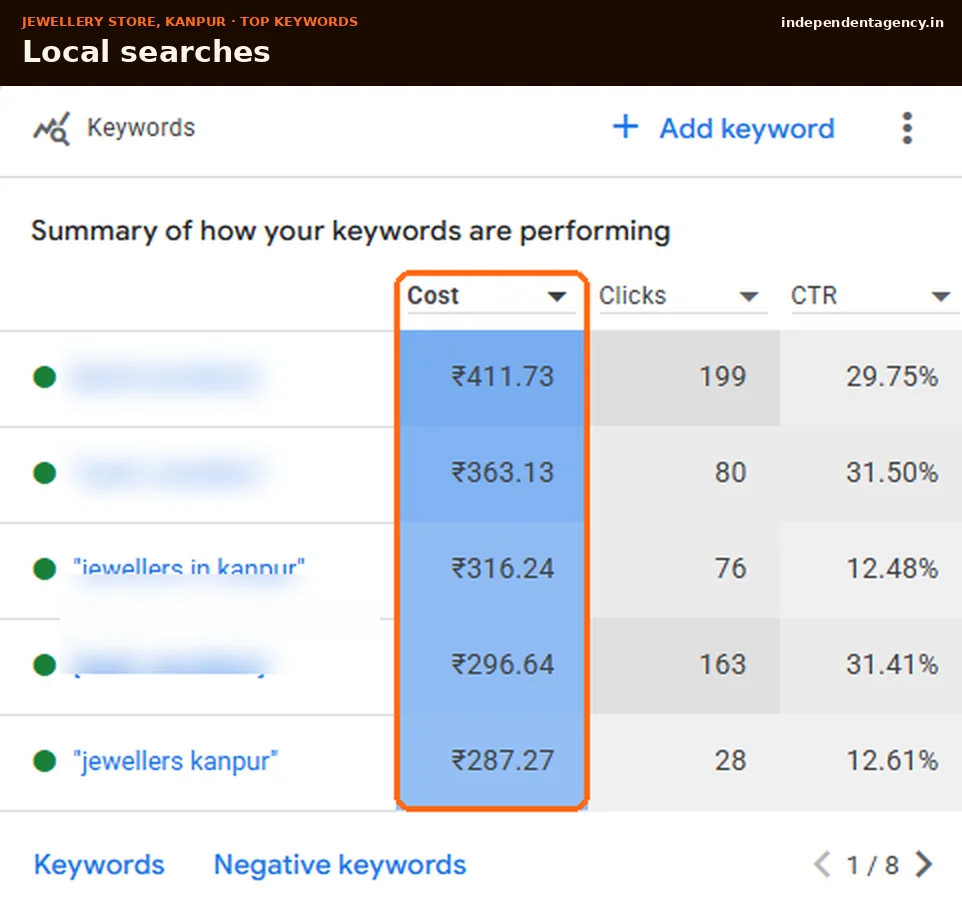Click the blurred keyword in the ₹296.64 row
This screenshot has width=962, height=902.
pos(171,665)
